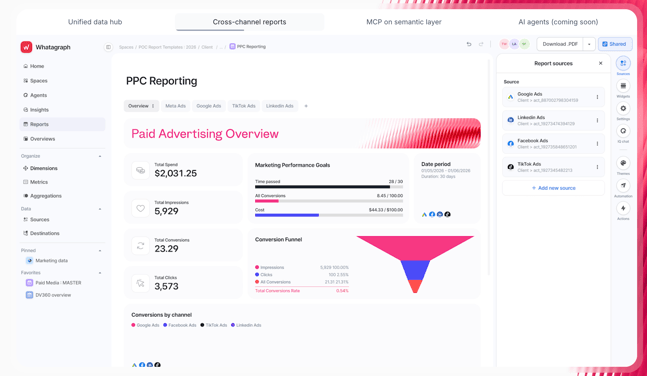Open the IQ chat icon

(x=623, y=131)
